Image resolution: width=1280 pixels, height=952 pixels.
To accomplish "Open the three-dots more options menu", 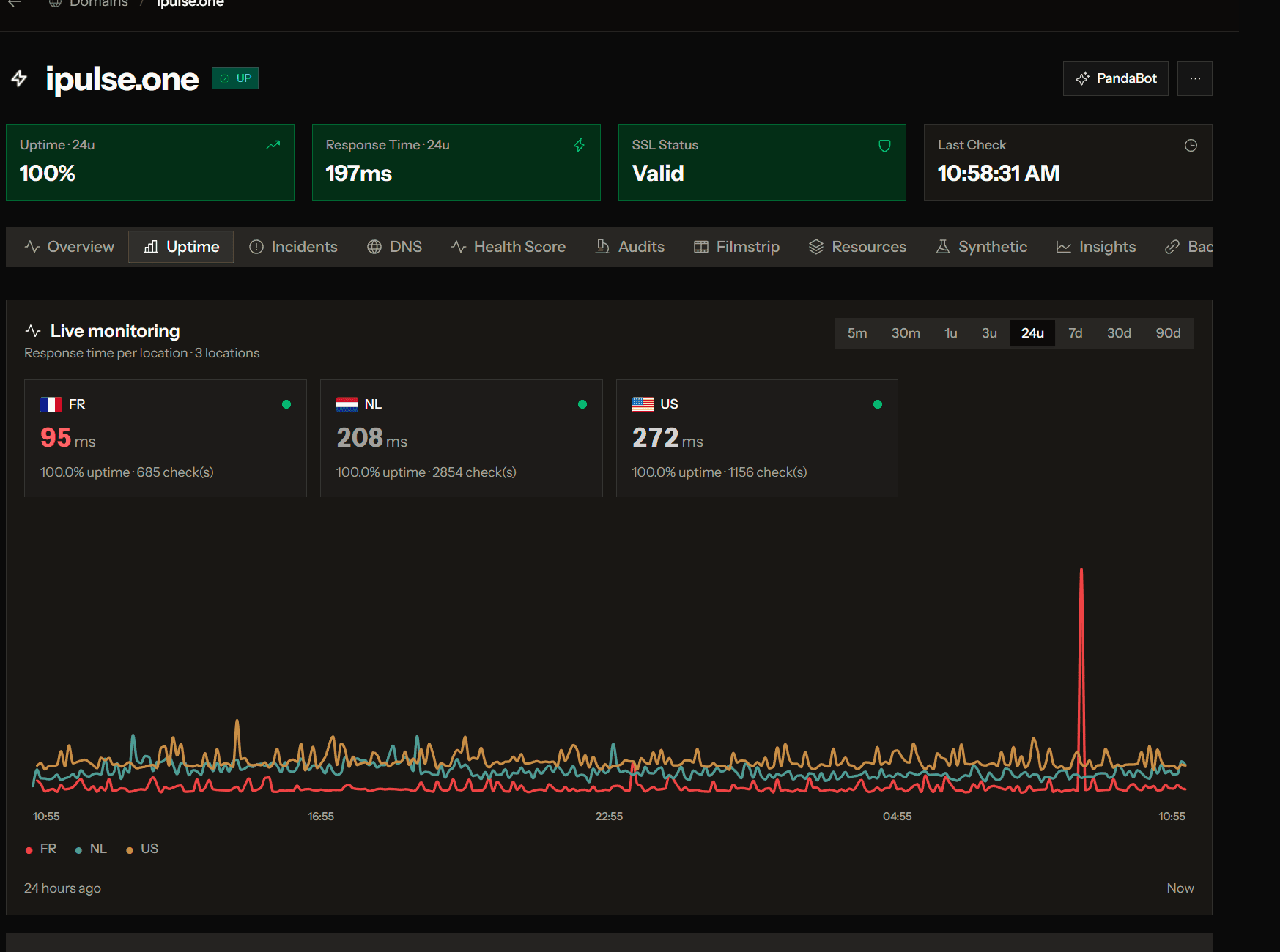I will (x=1195, y=78).
